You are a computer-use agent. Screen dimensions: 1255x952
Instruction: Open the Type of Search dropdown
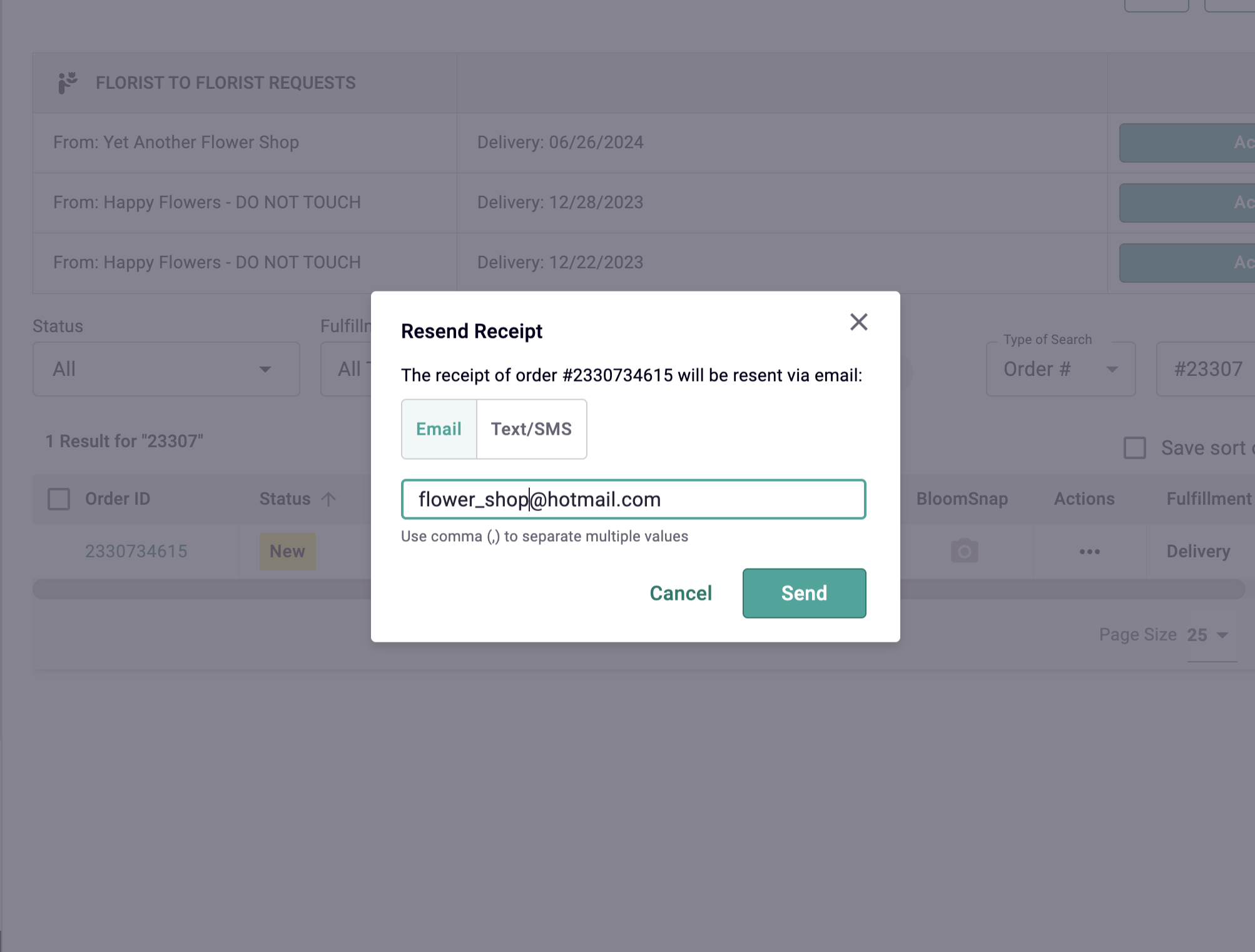[x=1060, y=369]
